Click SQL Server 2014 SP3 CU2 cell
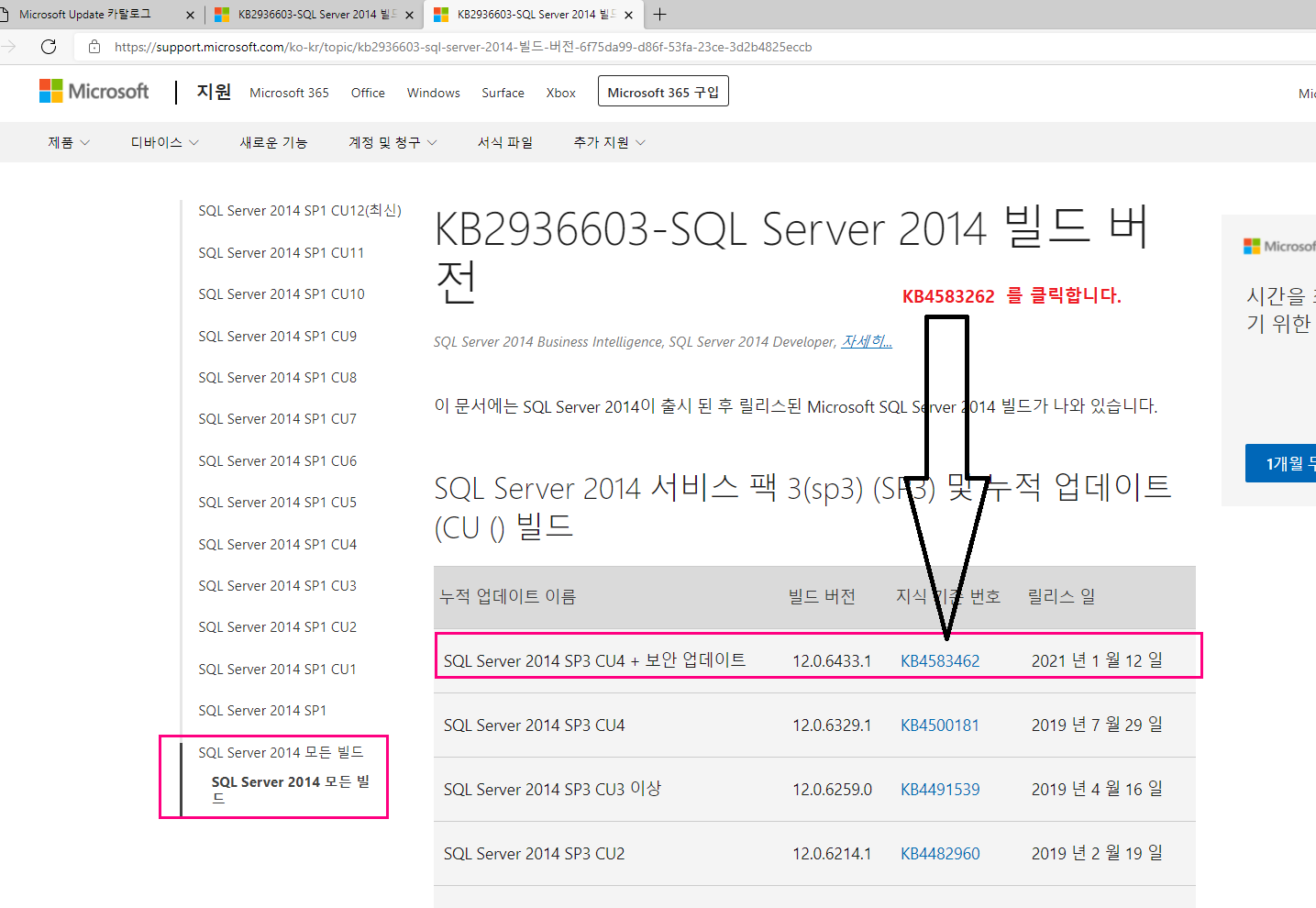The width and height of the screenshot is (1316, 908). tap(534, 853)
